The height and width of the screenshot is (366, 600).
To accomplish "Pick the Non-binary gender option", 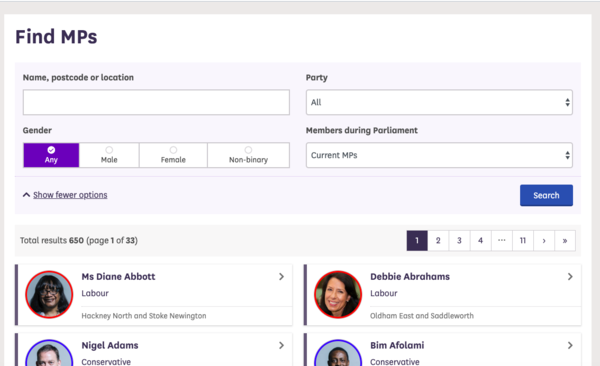I will pos(248,155).
